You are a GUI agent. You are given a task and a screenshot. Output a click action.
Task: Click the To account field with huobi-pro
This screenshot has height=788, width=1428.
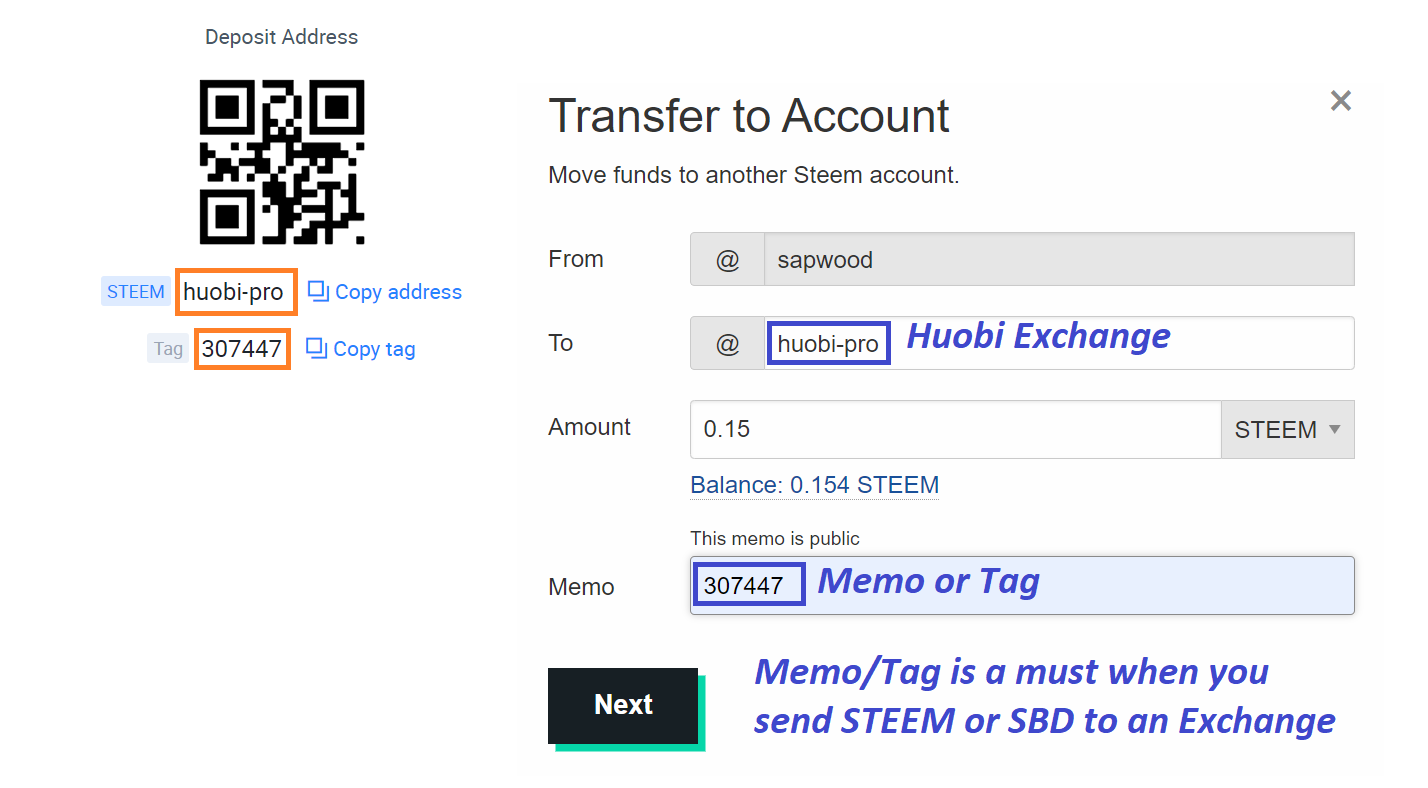pos(1059,343)
